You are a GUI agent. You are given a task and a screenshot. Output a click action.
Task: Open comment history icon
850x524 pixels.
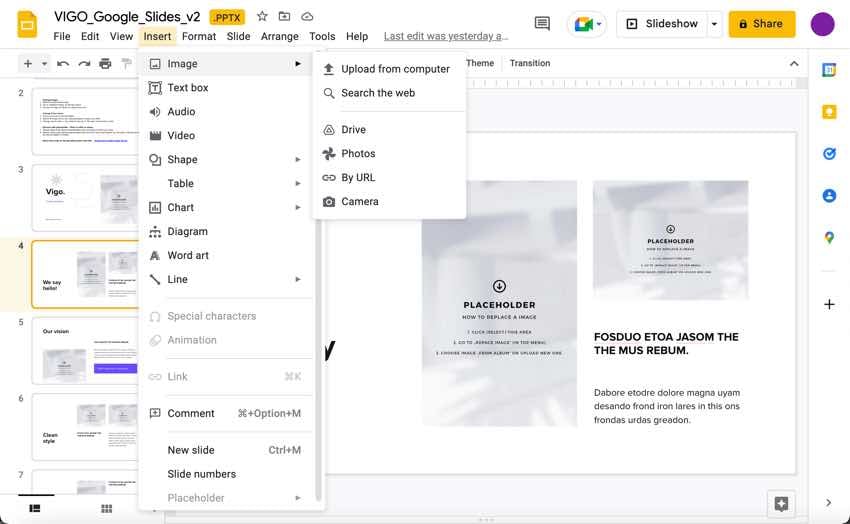[x=542, y=24]
